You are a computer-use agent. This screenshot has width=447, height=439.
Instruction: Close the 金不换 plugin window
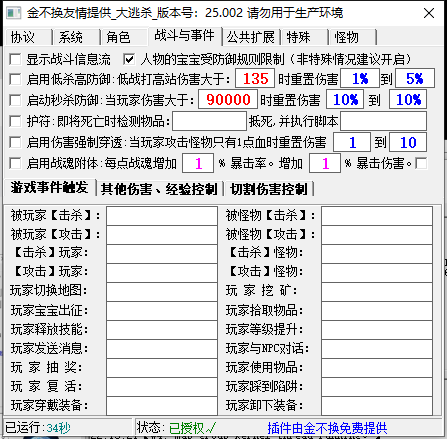[x=429, y=13]
